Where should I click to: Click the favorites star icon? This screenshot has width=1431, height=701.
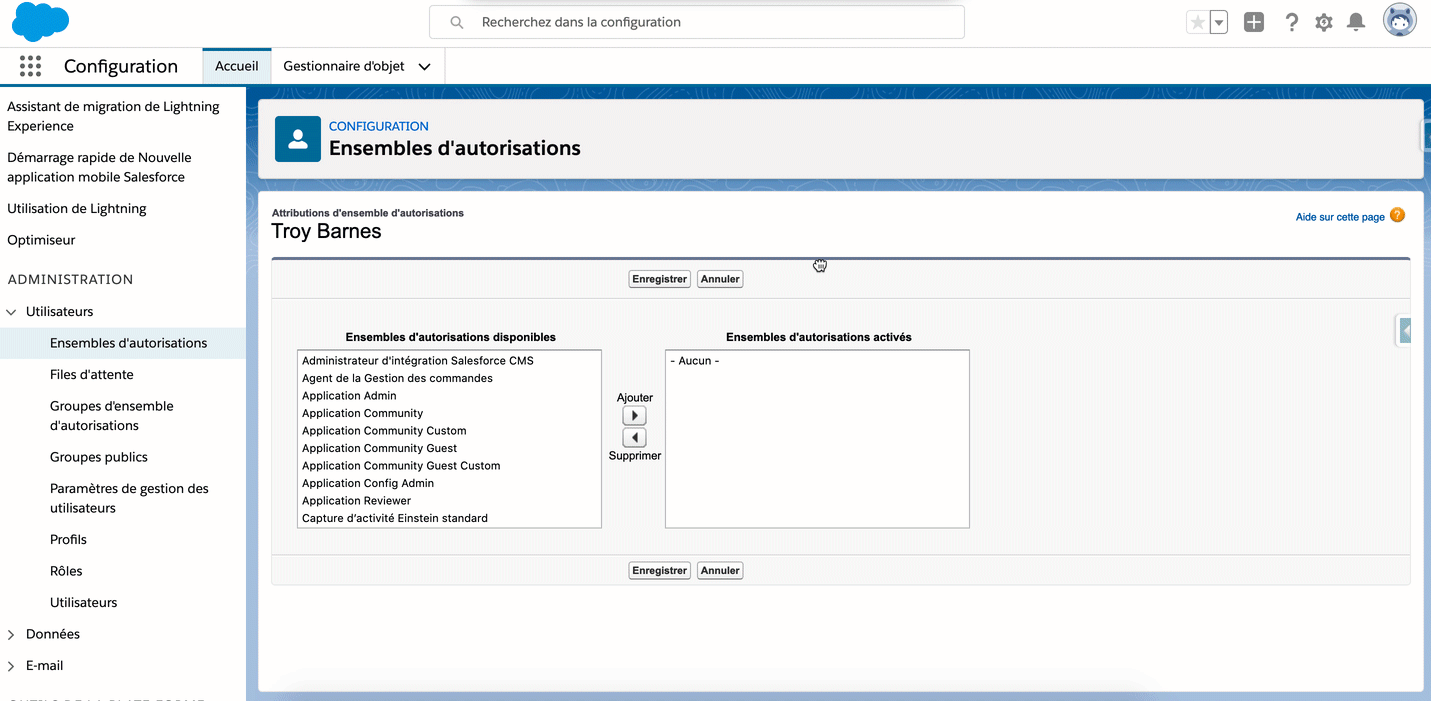[x=1197, y=22]
